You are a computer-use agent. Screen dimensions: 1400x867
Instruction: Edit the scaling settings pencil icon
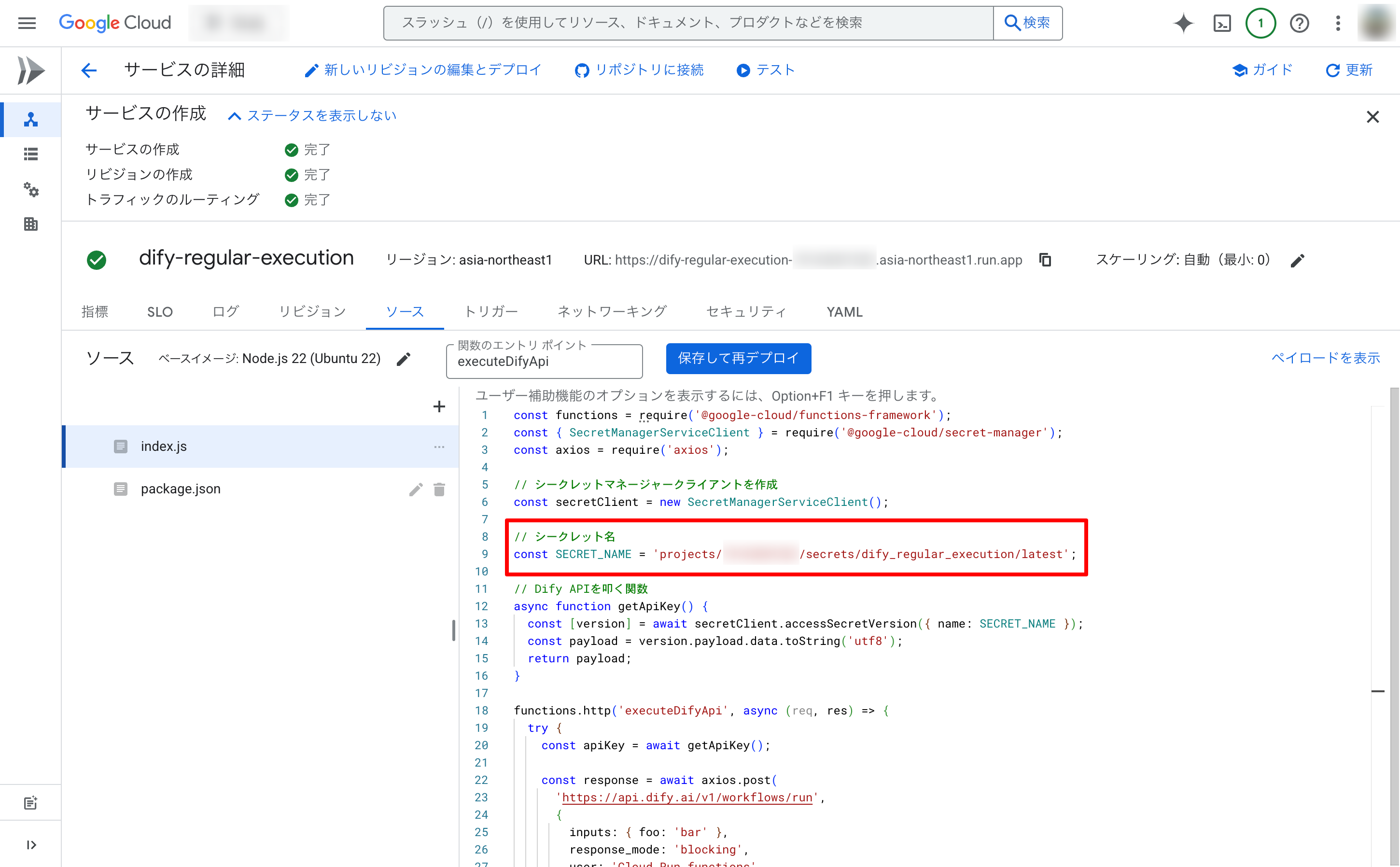(x=1297, y=261)
